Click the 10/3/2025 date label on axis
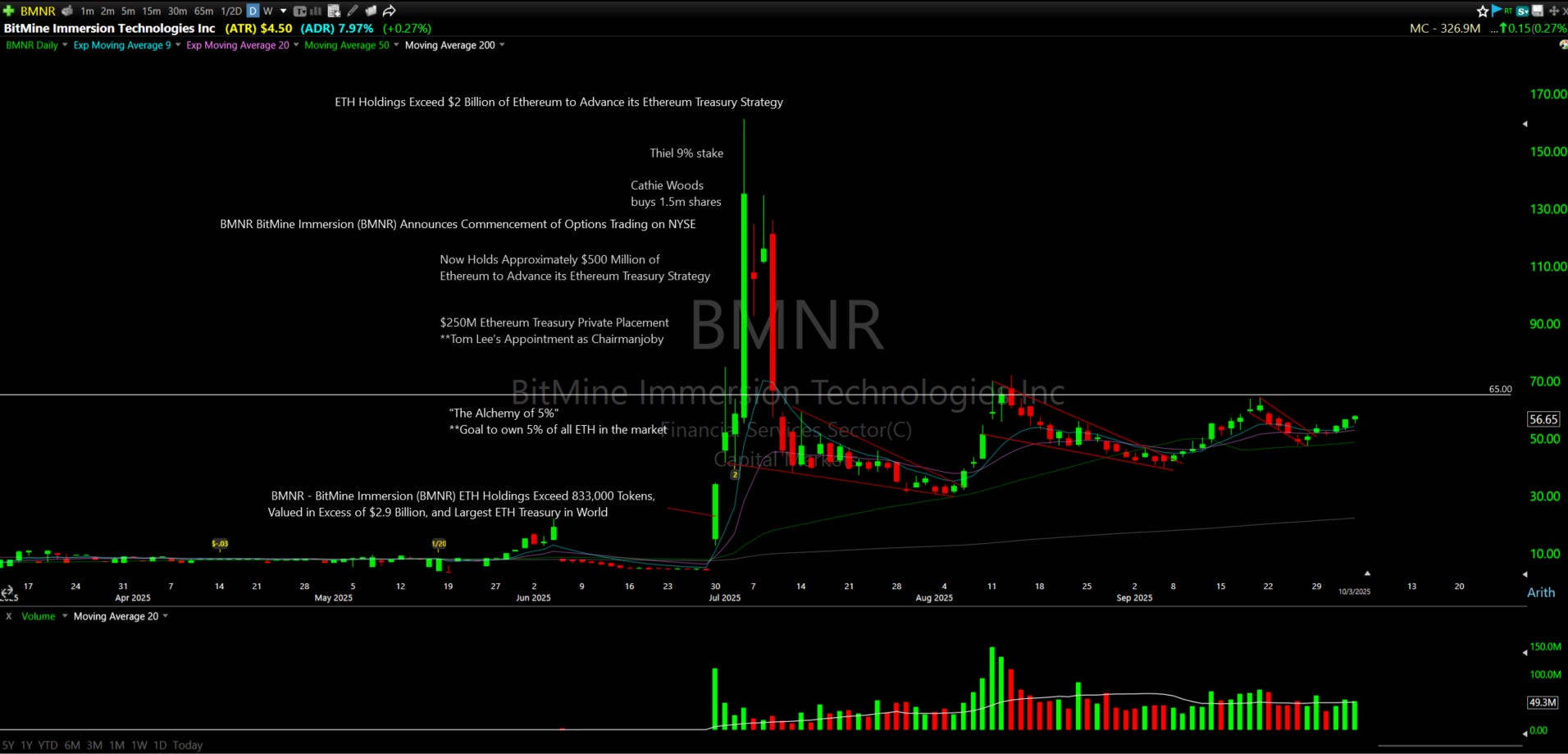Image resolution: width=1568 pixels, height=754 pixels. pos(1354,592)
